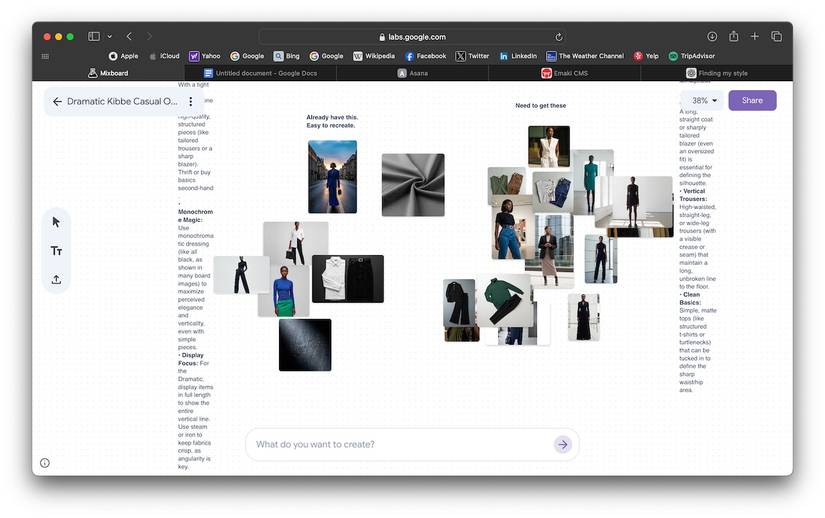Open the 38% zoom level dropdown
Screen dimensions: 825x518
coord(703,100)
